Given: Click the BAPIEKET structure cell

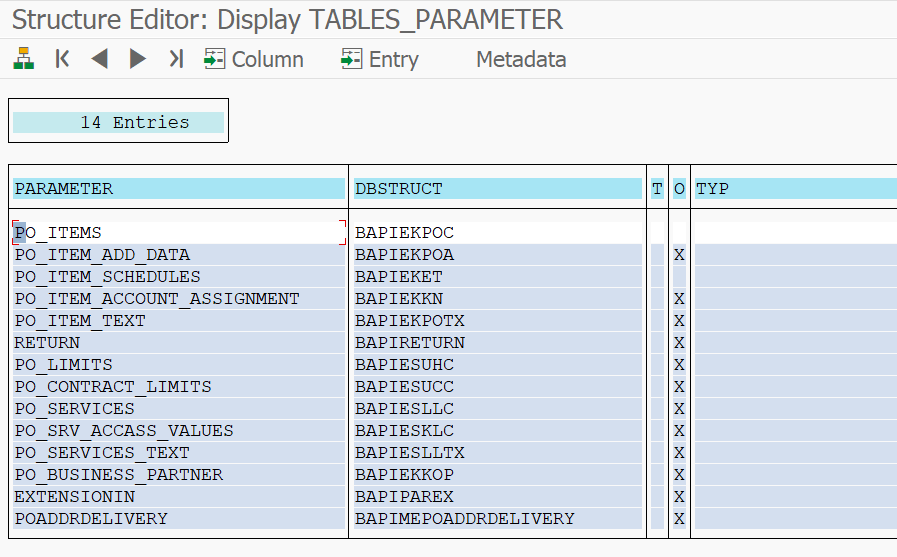Looking at the screenshot, I should click(x=498, y=277).
